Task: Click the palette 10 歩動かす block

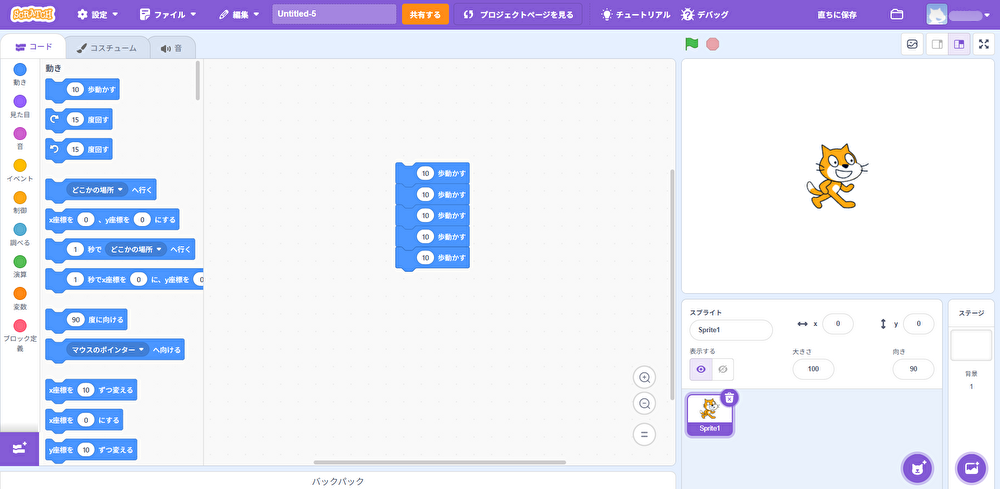Action: (82, 91)
